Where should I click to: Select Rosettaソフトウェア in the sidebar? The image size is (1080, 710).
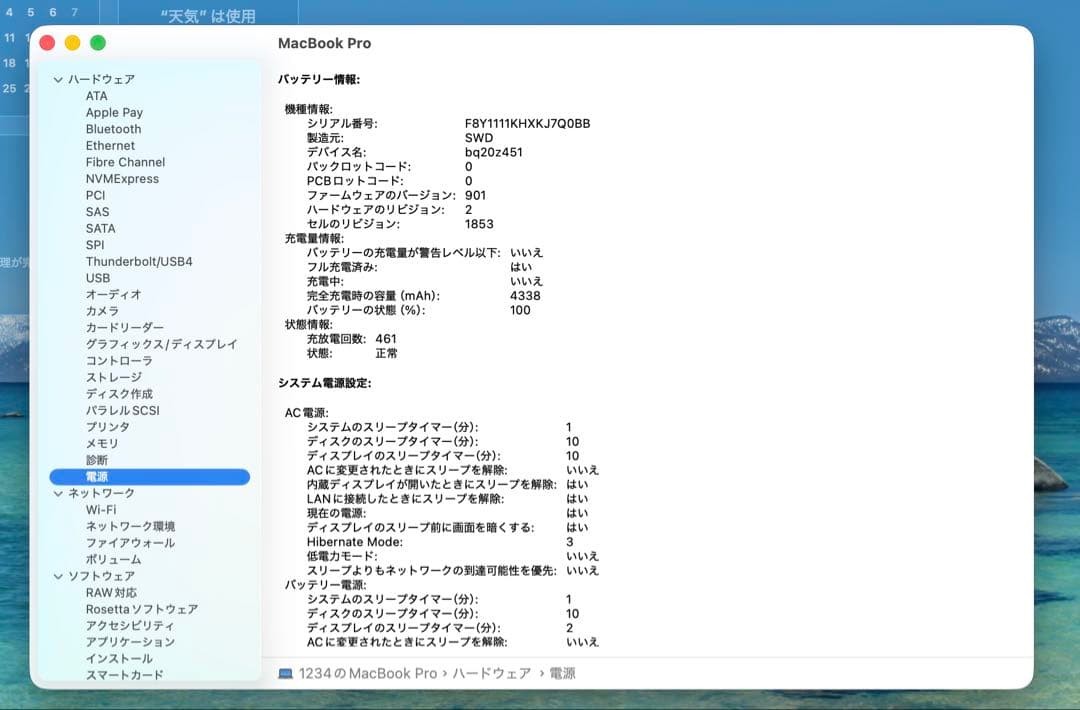[x=142, y=609]
